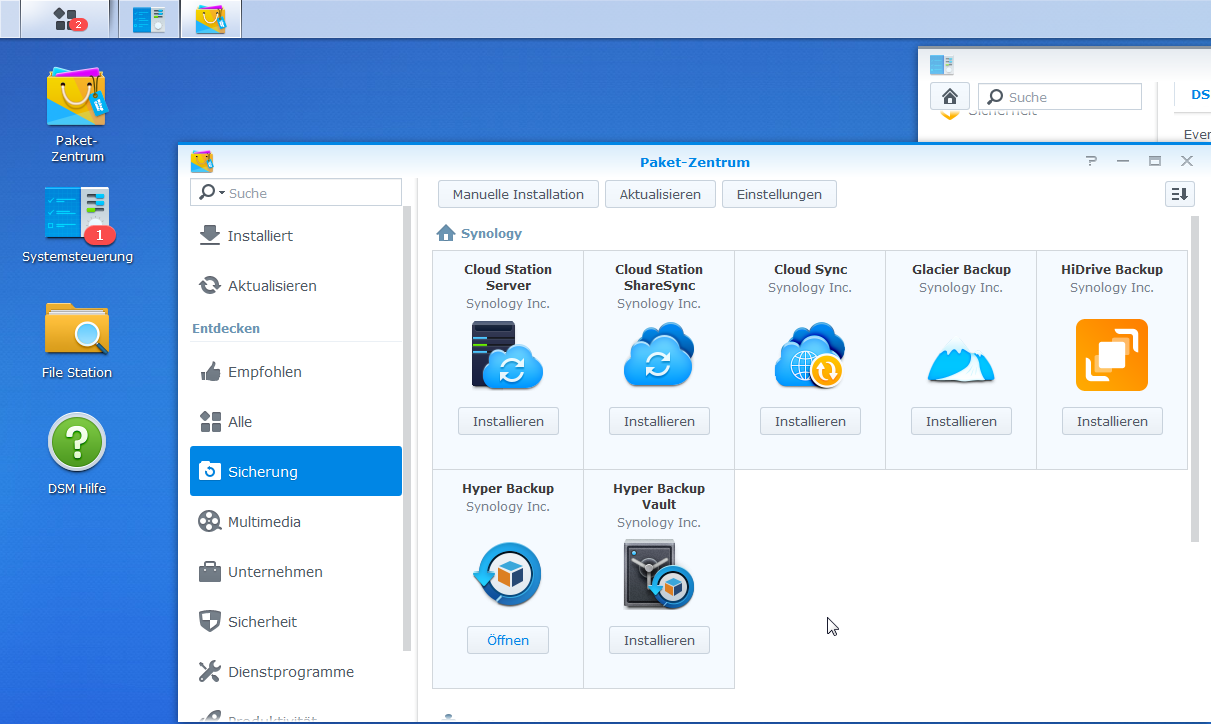Click the Glacier Backup package icon
1211x724 pixels.
[961, 360]
